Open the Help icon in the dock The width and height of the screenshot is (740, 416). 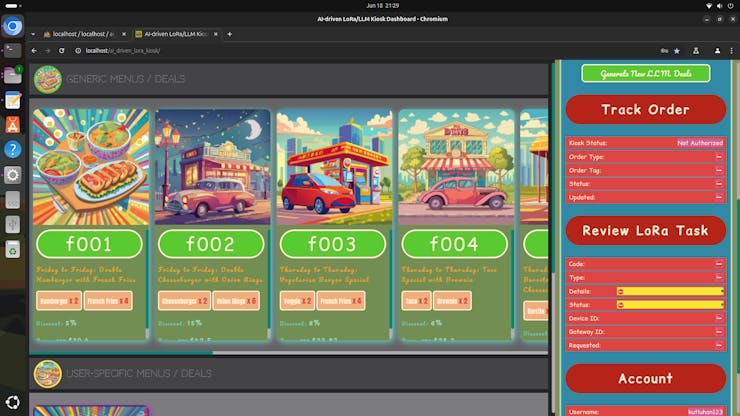click(13, 149)
